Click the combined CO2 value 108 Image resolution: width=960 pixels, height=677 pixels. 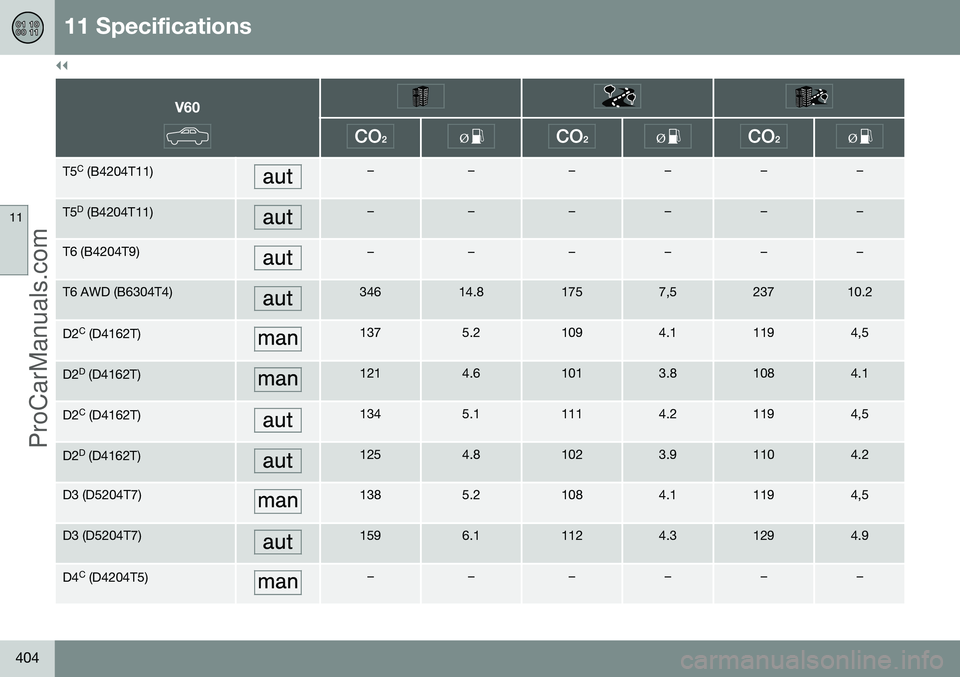763,373
